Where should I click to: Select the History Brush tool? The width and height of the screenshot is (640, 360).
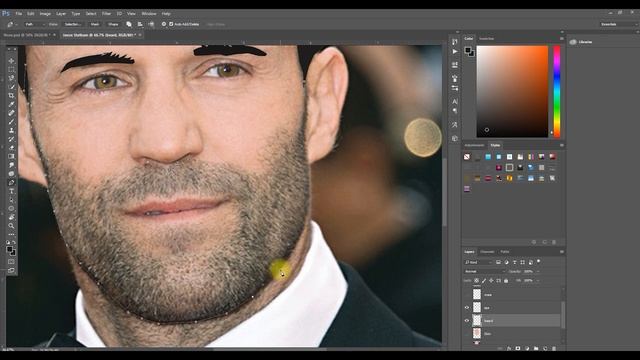click(x=11, y=139)
